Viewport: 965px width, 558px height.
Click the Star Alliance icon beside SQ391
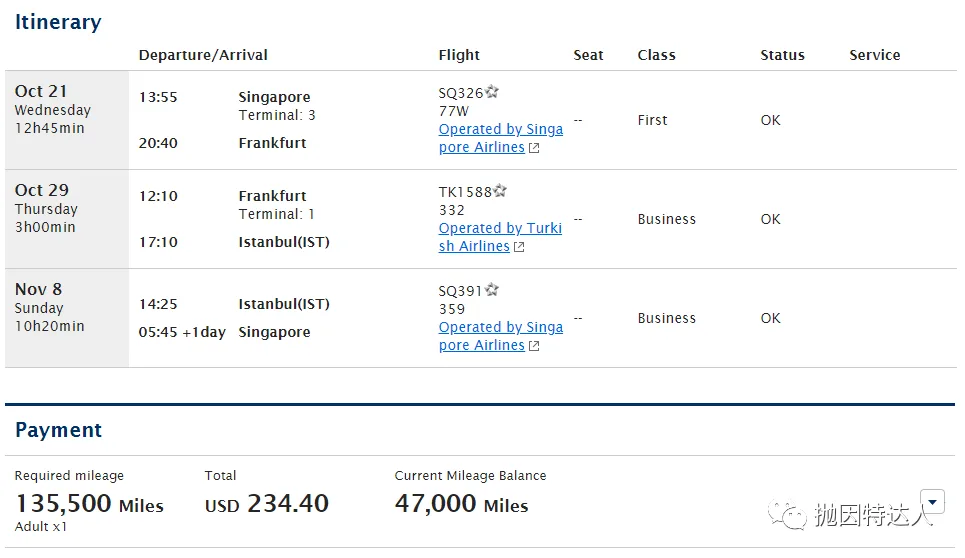pyautogui.click(x=492, y=291)
